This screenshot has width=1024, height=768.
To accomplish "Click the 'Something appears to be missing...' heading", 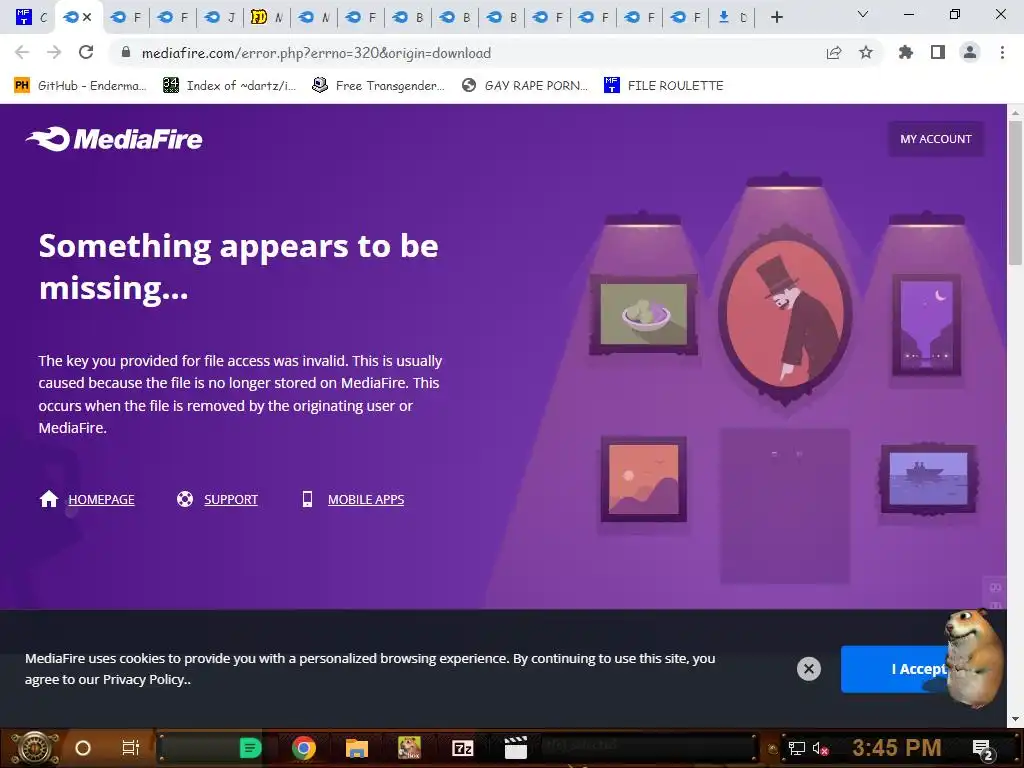I will (x=238, y=266).
